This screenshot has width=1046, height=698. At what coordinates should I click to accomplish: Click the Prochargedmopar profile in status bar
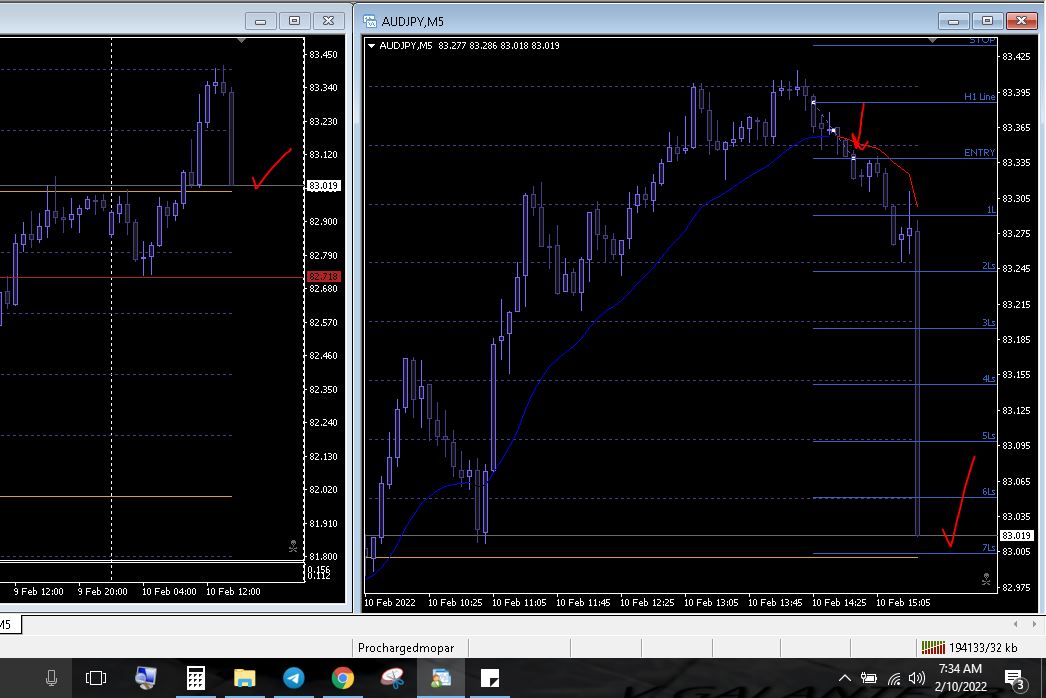tap(405, 648)
